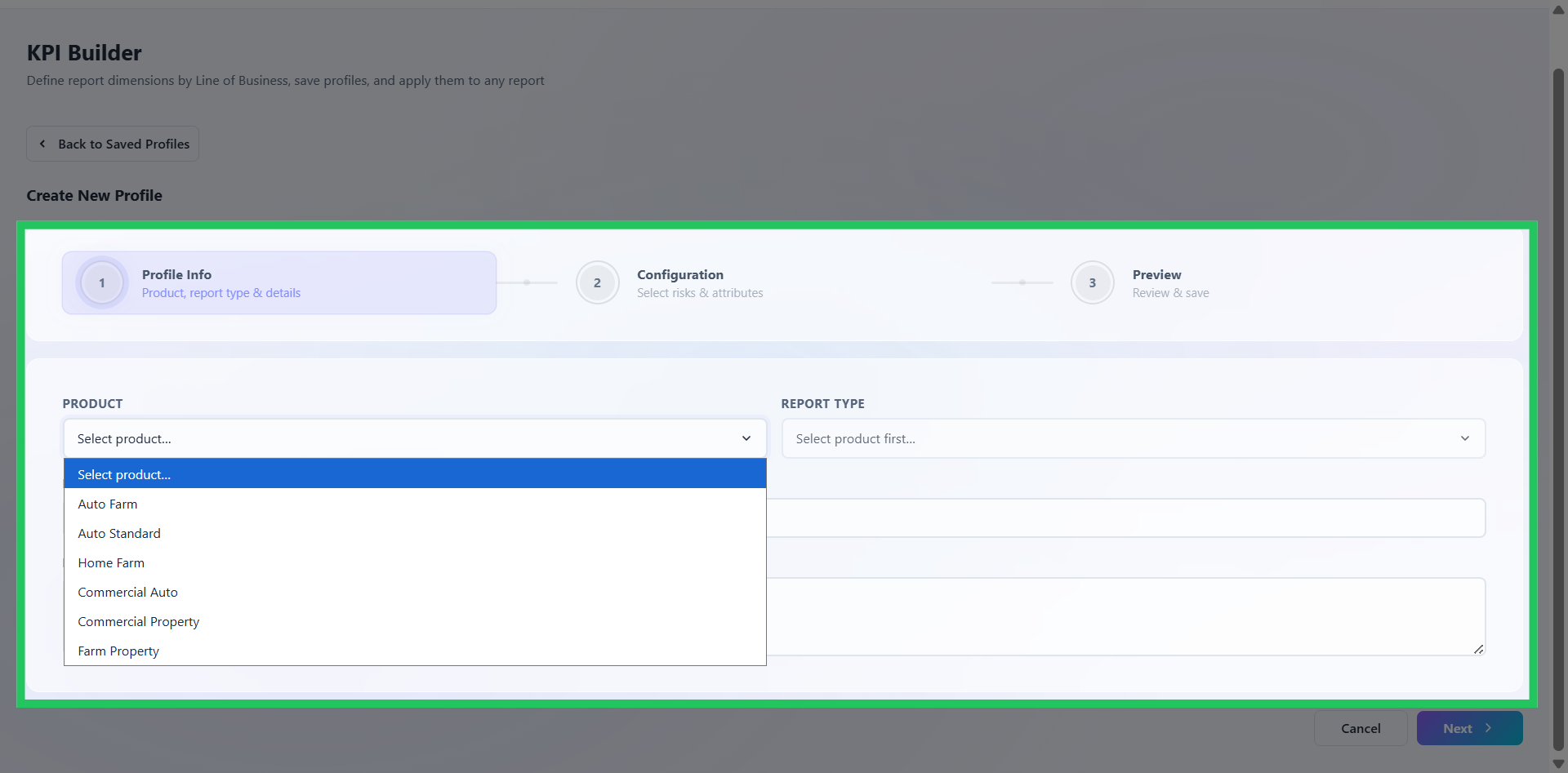Pick Commercial Property in dropdown
This screenshot has width=1568, height=773.
pyautogui.click(x=415, y=622)
